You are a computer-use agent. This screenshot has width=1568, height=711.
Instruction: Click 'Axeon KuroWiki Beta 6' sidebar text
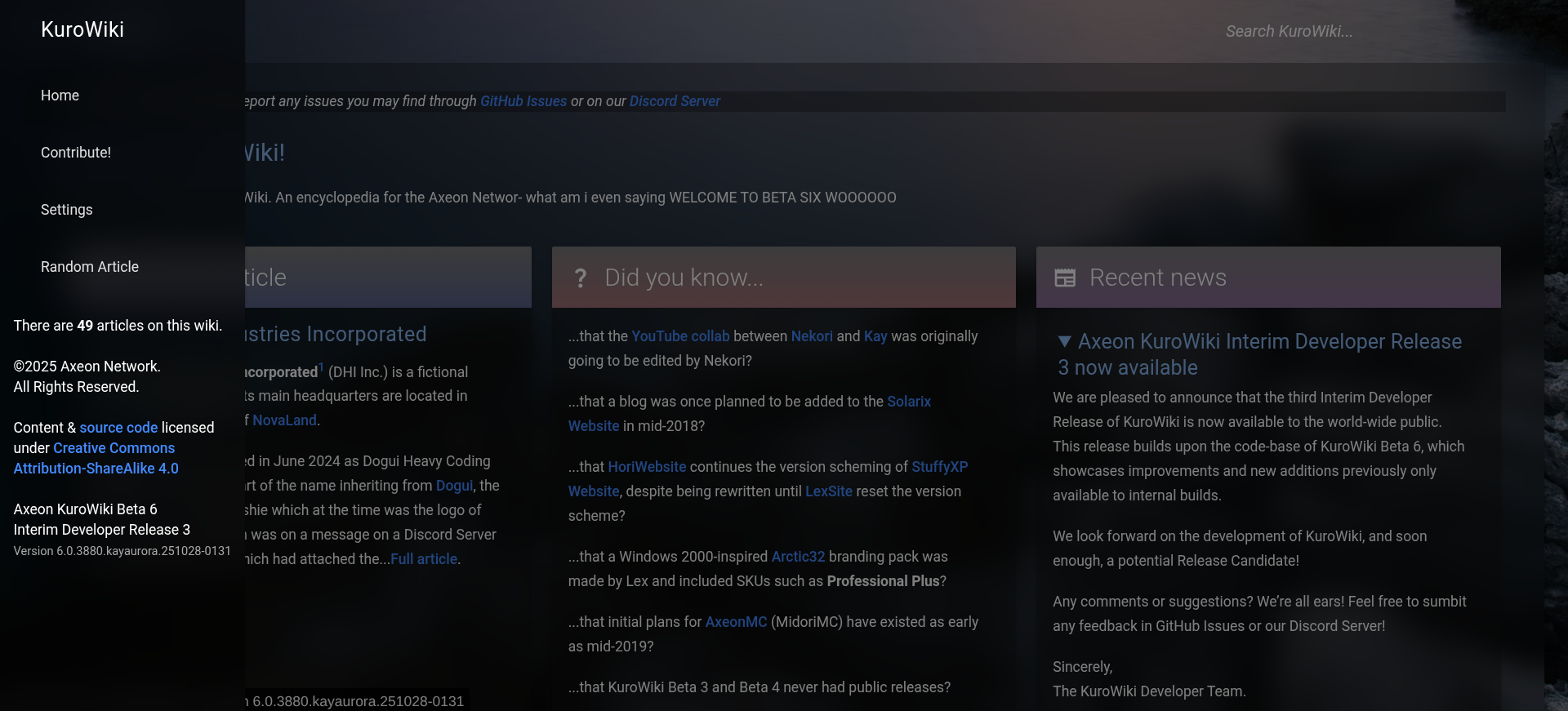click(x=85, y=509)
